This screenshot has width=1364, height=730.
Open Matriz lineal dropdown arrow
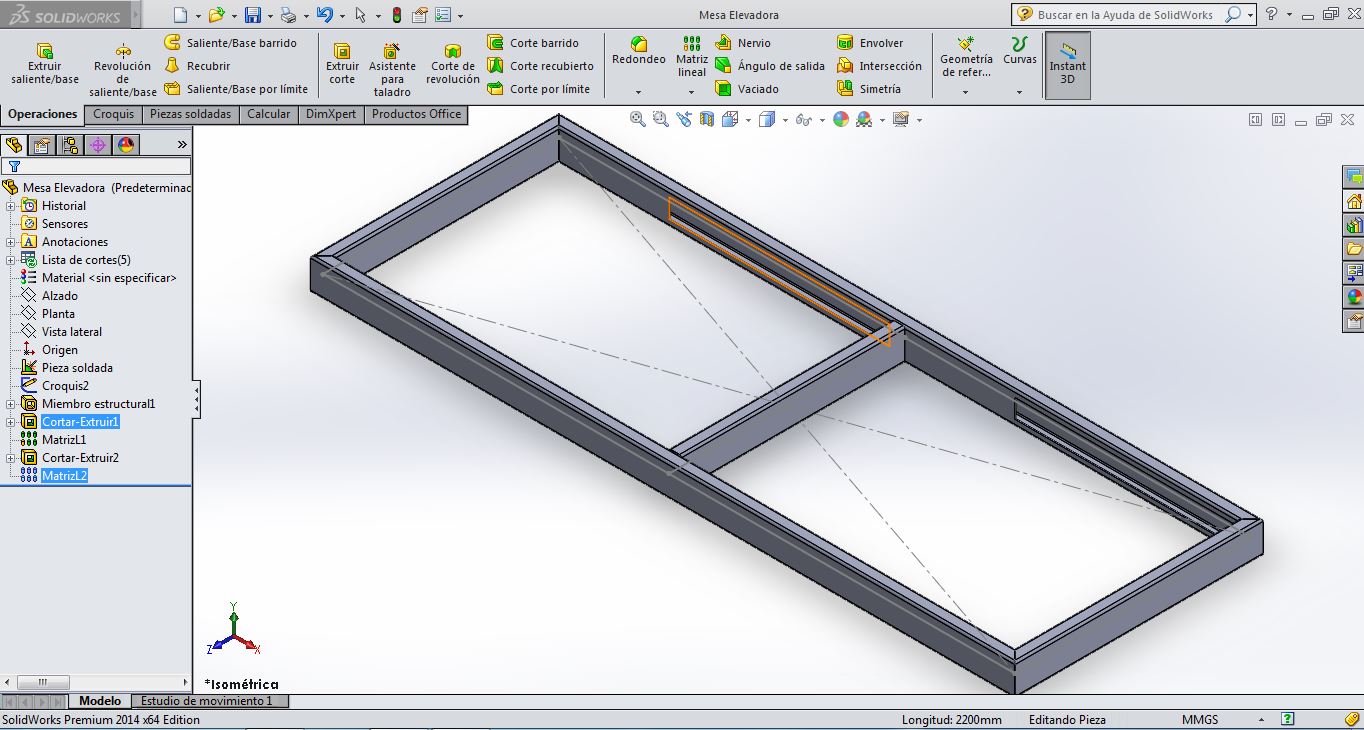[x=692, y=92]
